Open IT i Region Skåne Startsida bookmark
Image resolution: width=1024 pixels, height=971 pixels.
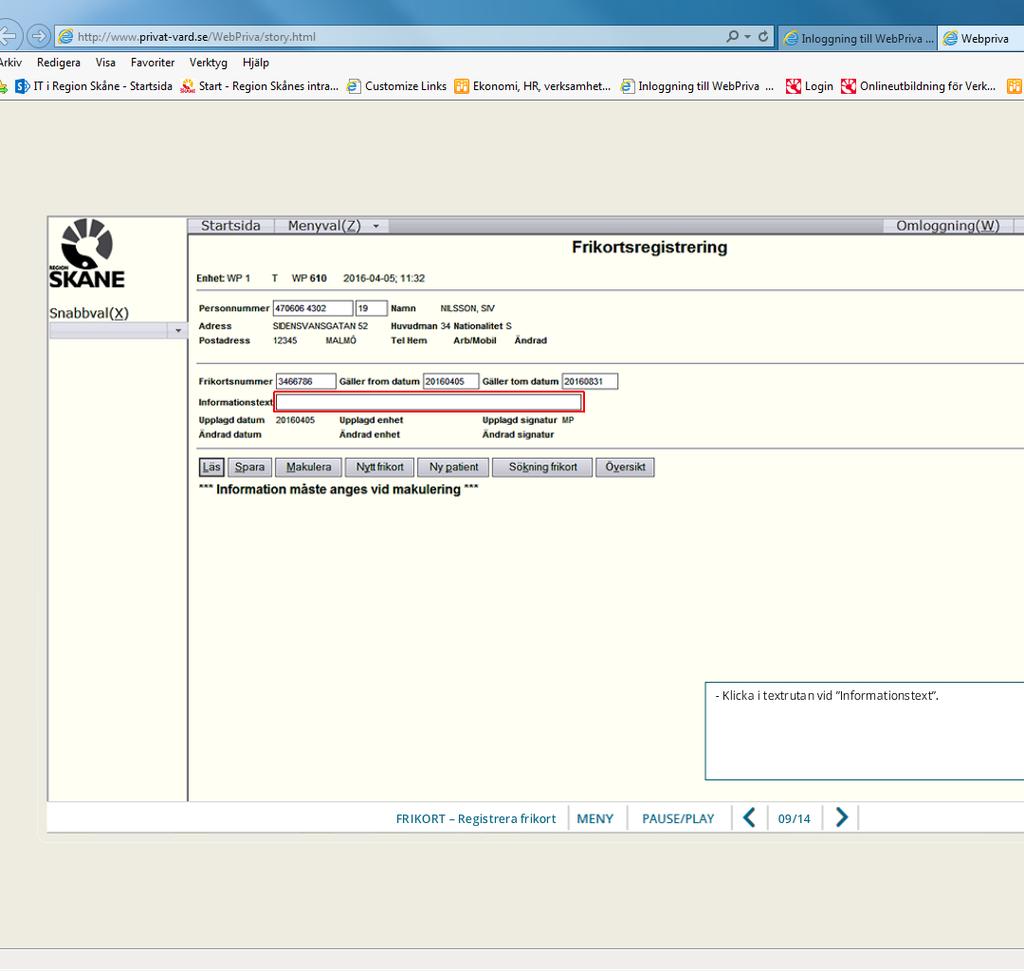coord(94,86)
